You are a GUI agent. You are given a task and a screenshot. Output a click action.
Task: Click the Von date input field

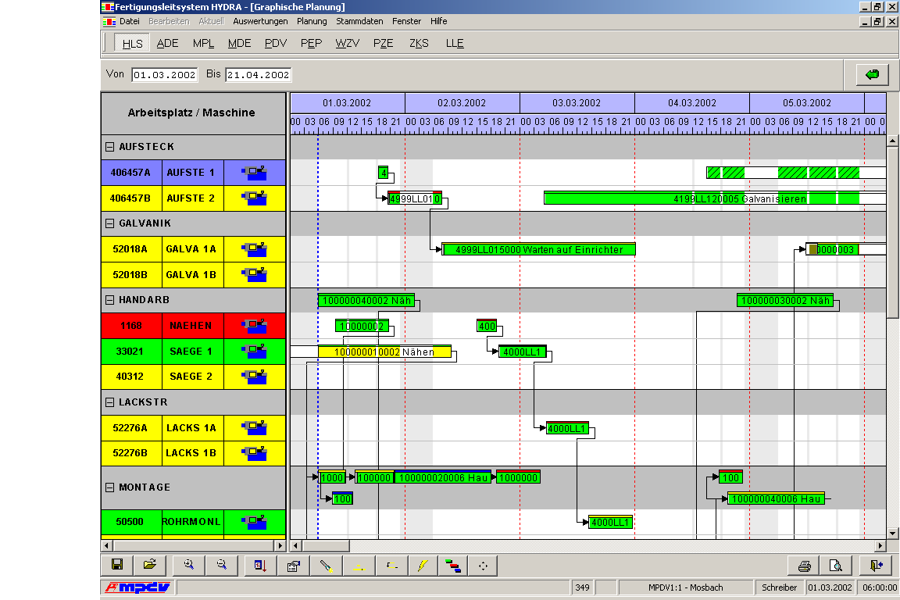165,75
